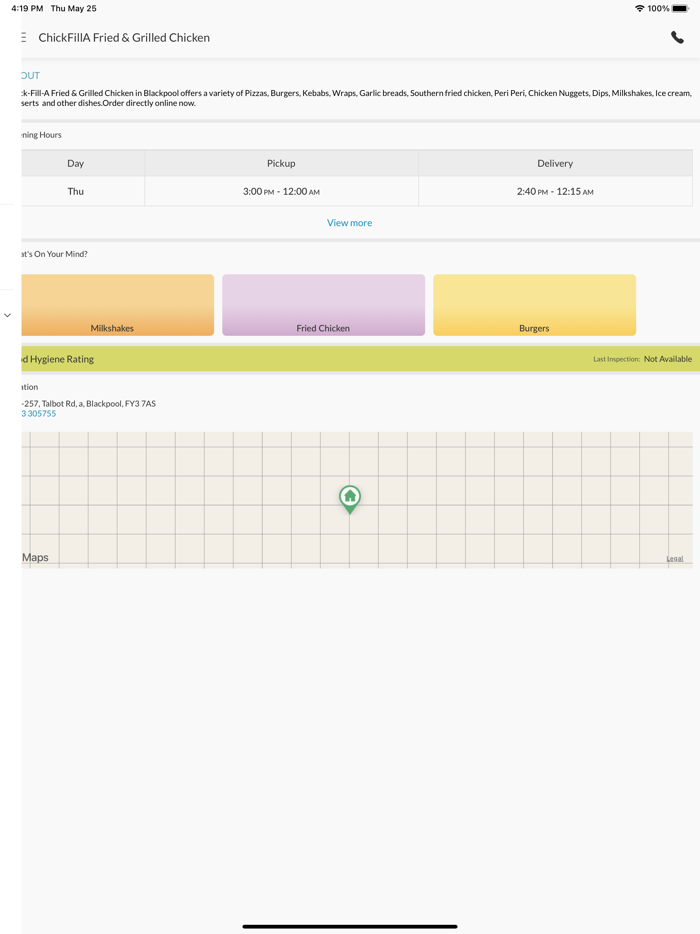The height and width of the screenshot is (934, 700).
Task: Click the Food Hygiene Rating banner
Action: [360, 359]
